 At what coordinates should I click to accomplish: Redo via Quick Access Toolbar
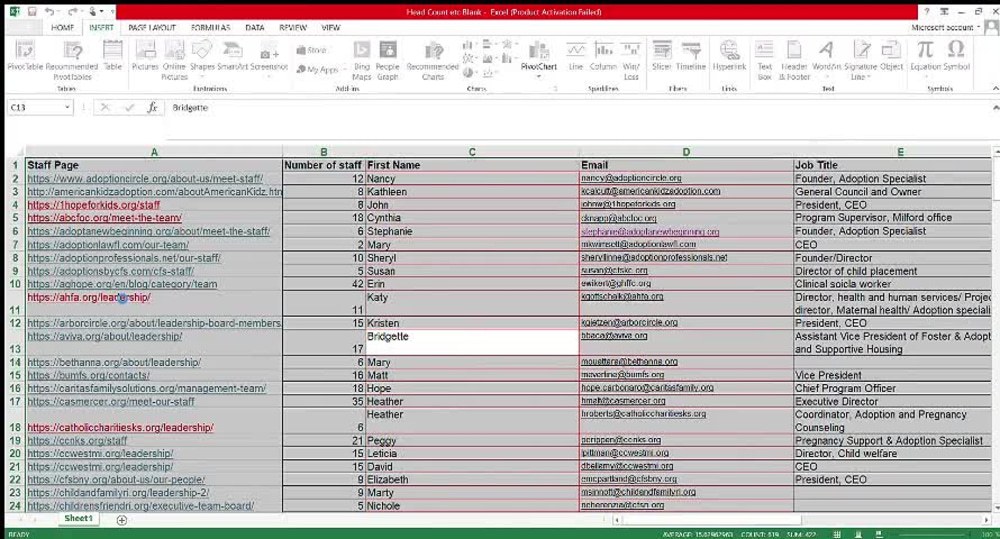(x=73, y=11)
